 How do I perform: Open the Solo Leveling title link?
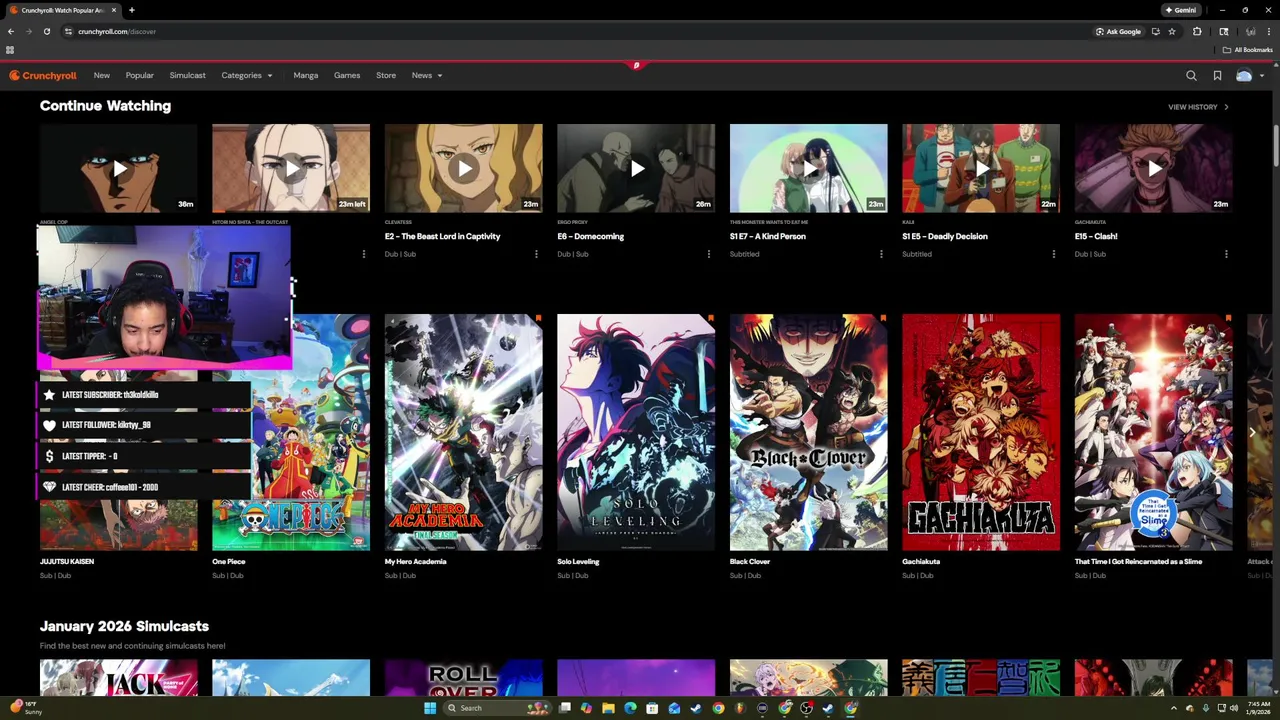click(578, 561)
